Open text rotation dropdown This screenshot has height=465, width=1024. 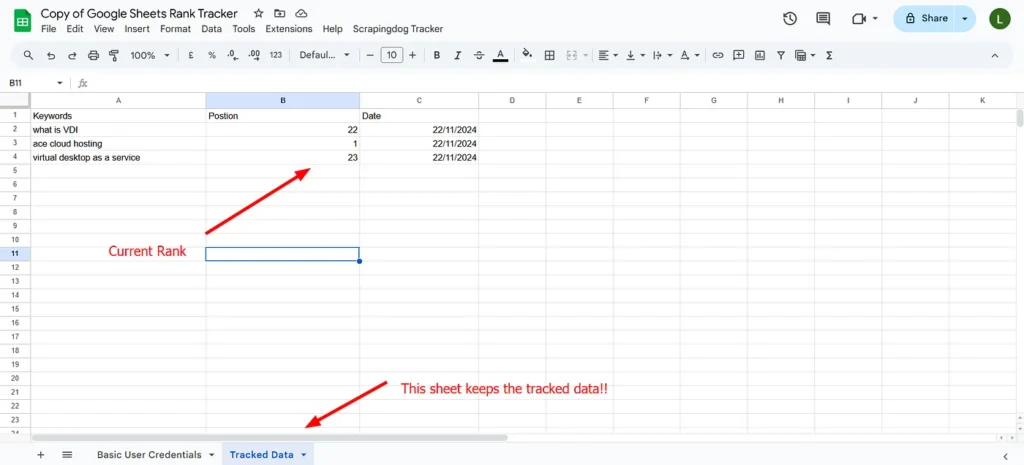690,56
